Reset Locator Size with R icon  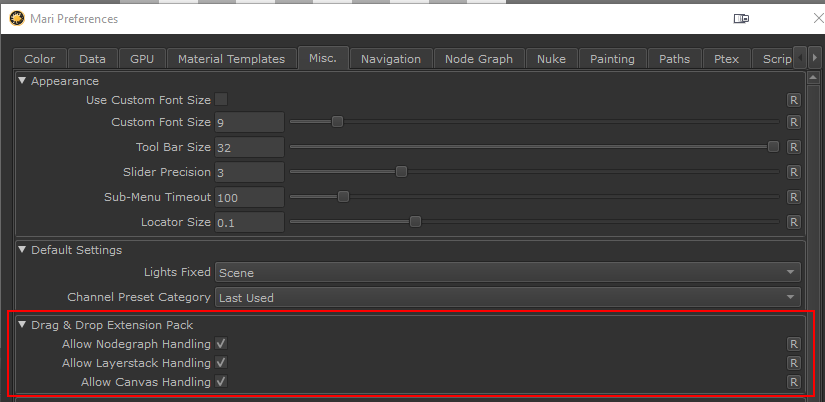pos(793,222)
